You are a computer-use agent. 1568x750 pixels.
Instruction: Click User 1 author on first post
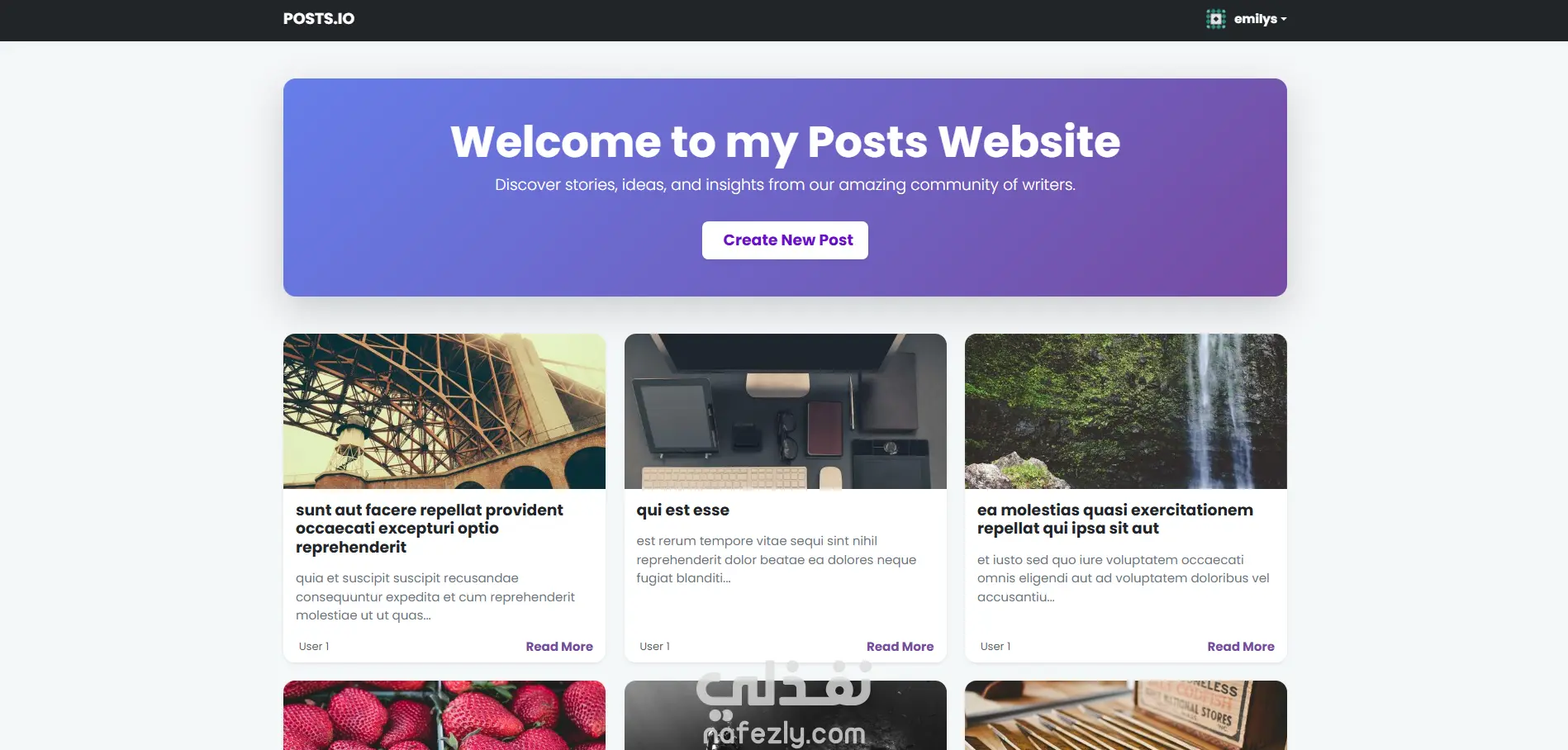click(314, 647)
